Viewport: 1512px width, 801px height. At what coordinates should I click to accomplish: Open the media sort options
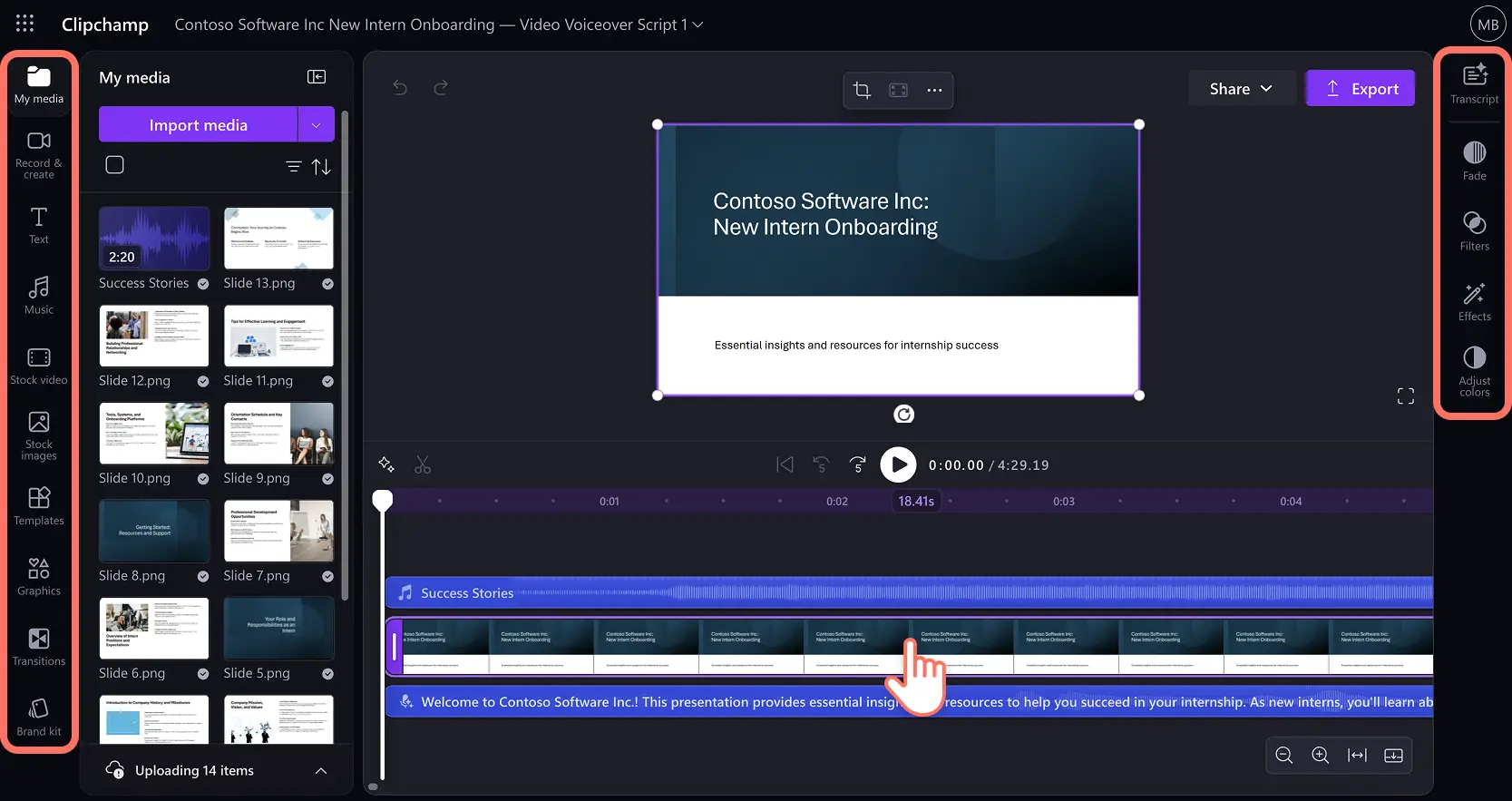(x=321, y=166)
